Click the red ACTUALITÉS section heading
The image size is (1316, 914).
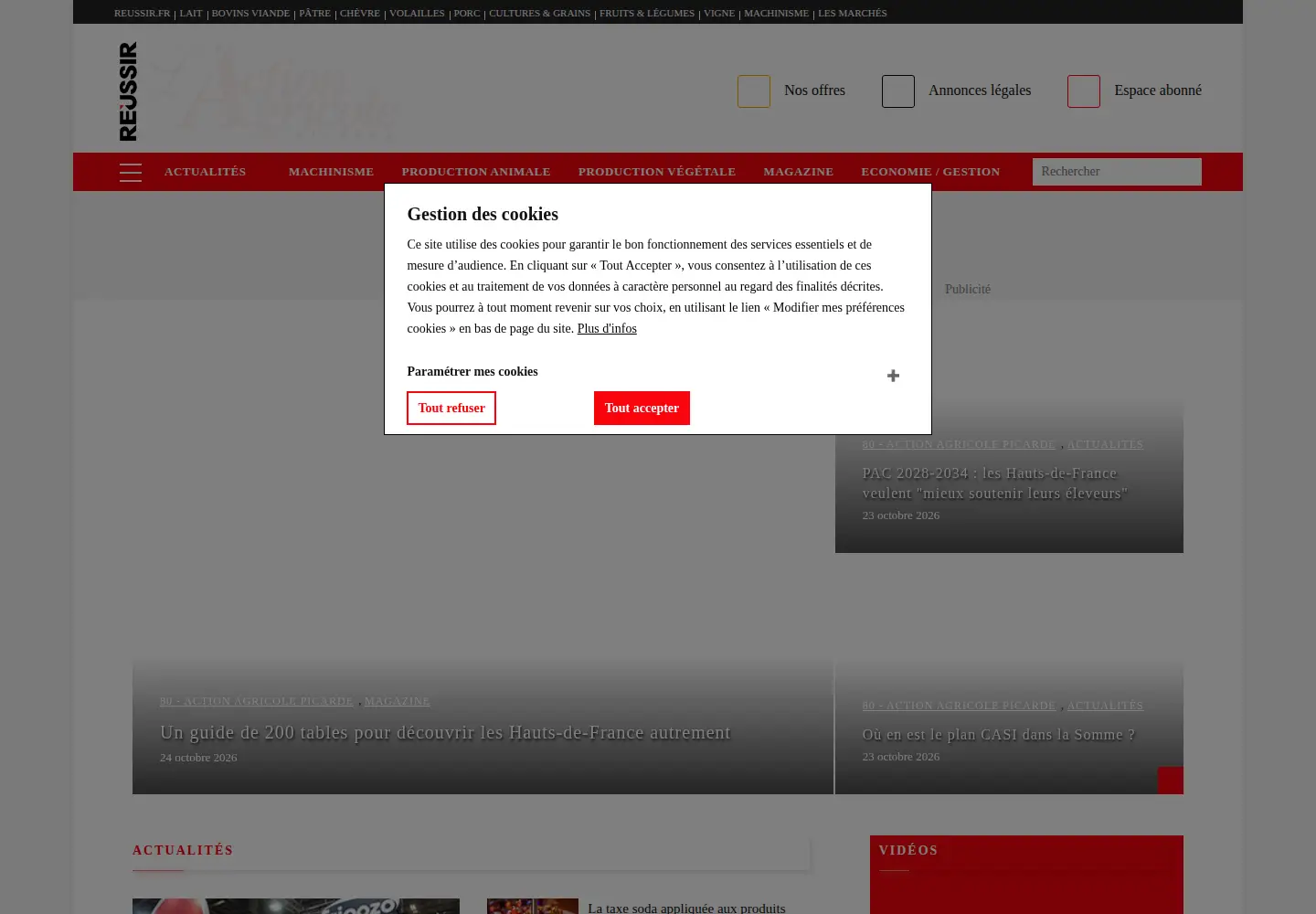[x=183, y=851]
